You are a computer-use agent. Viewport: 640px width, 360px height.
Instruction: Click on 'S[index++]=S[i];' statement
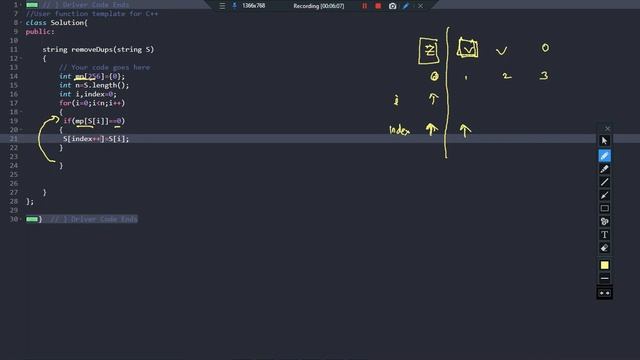tap(96, 139)
